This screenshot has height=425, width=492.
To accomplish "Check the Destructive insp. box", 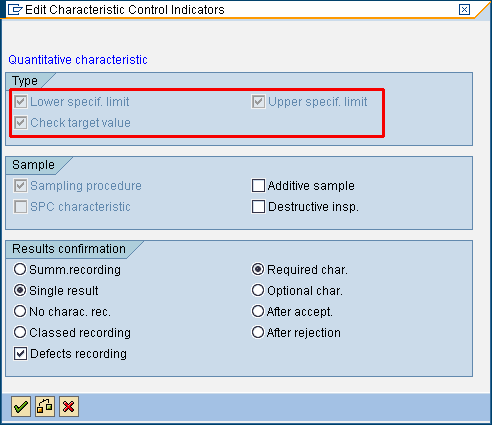I will 258,207.
